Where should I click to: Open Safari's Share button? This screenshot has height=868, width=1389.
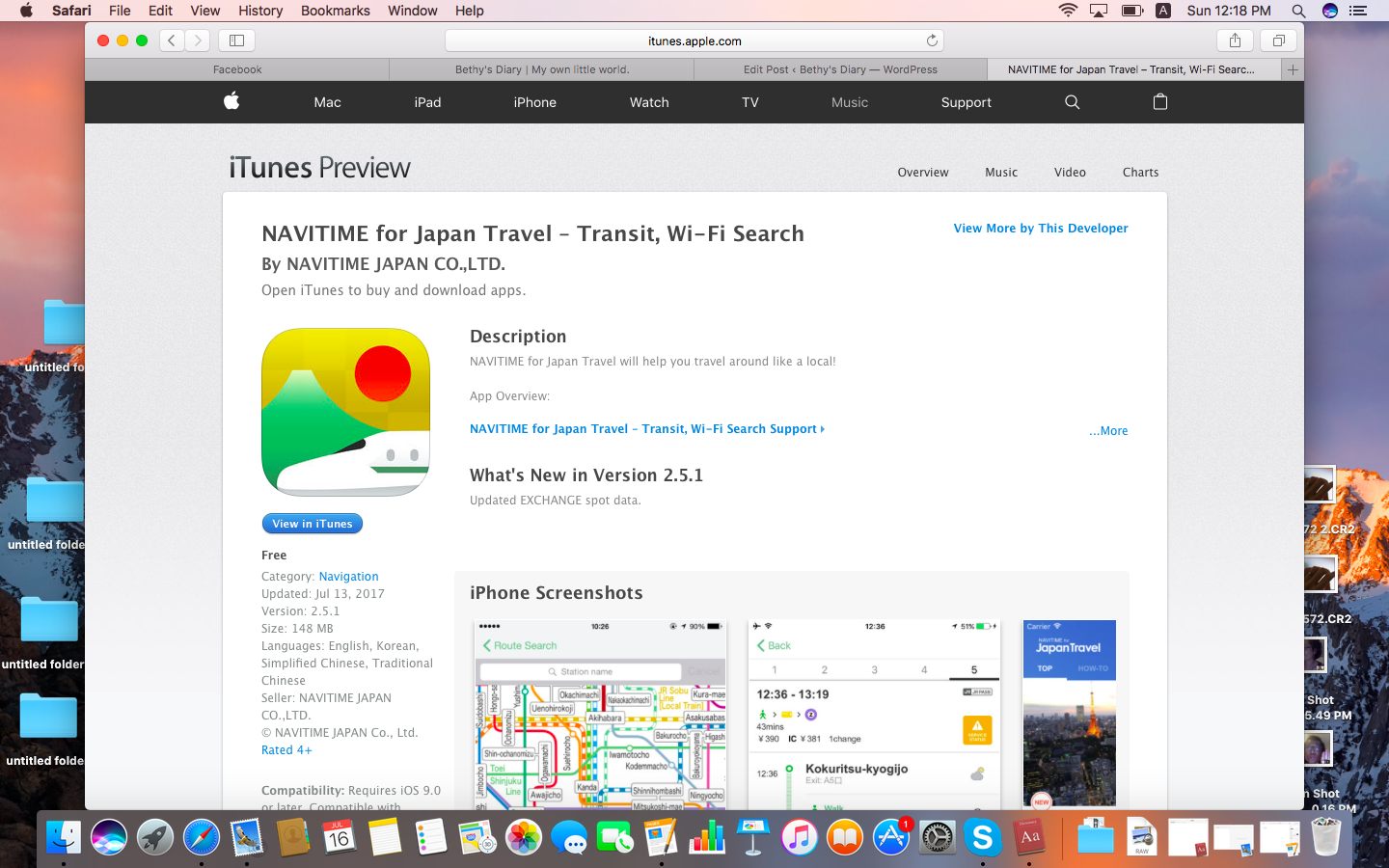pyautogui.click(x=1235, y=41)
